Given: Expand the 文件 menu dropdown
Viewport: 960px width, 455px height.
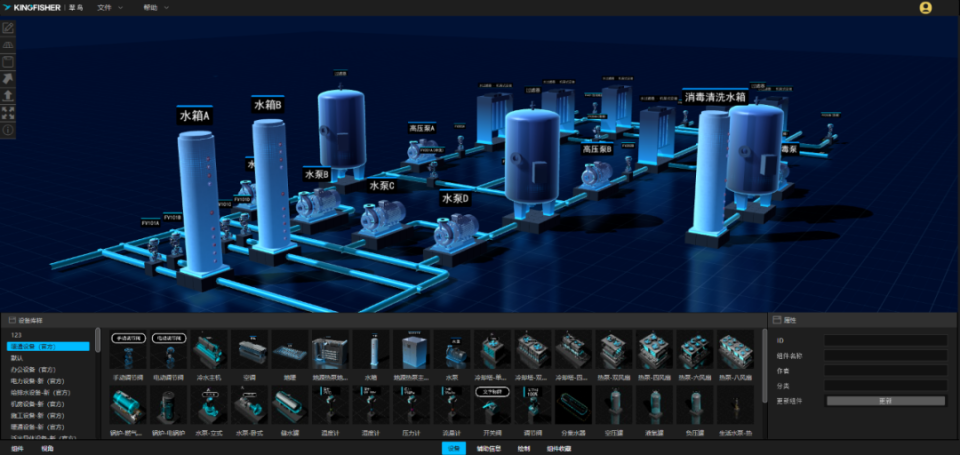Looking at the screenshot, I should (x=110, y=7).
